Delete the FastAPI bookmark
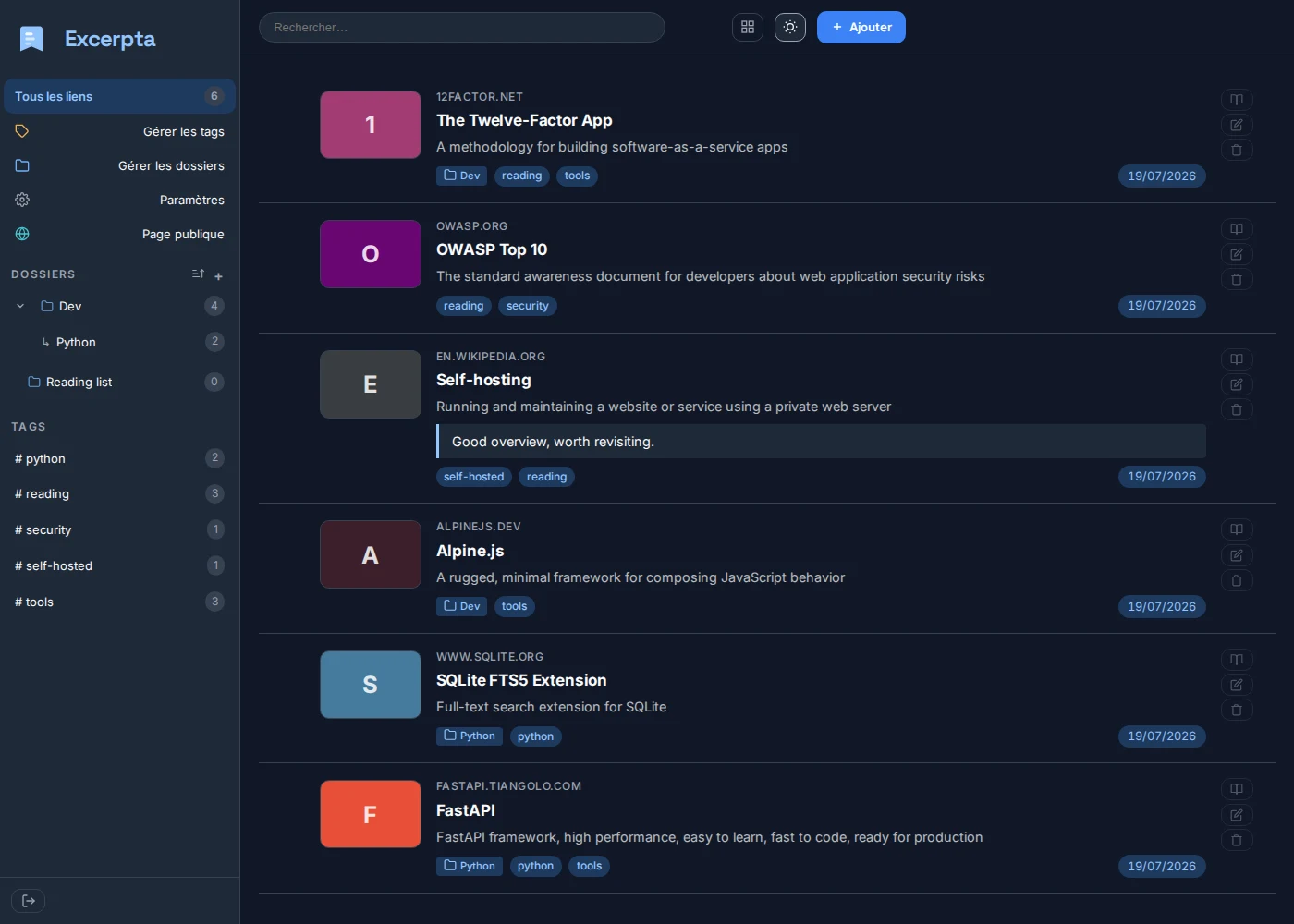 tap(1237, 840)
